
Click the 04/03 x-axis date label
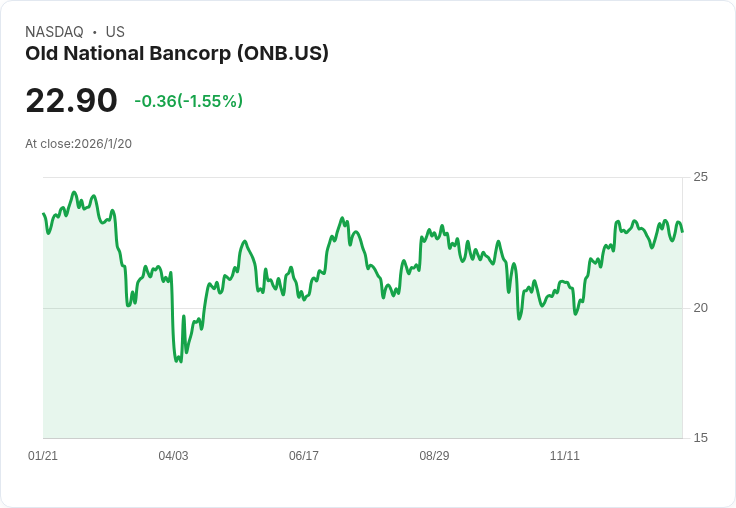(x=173, y=456)
